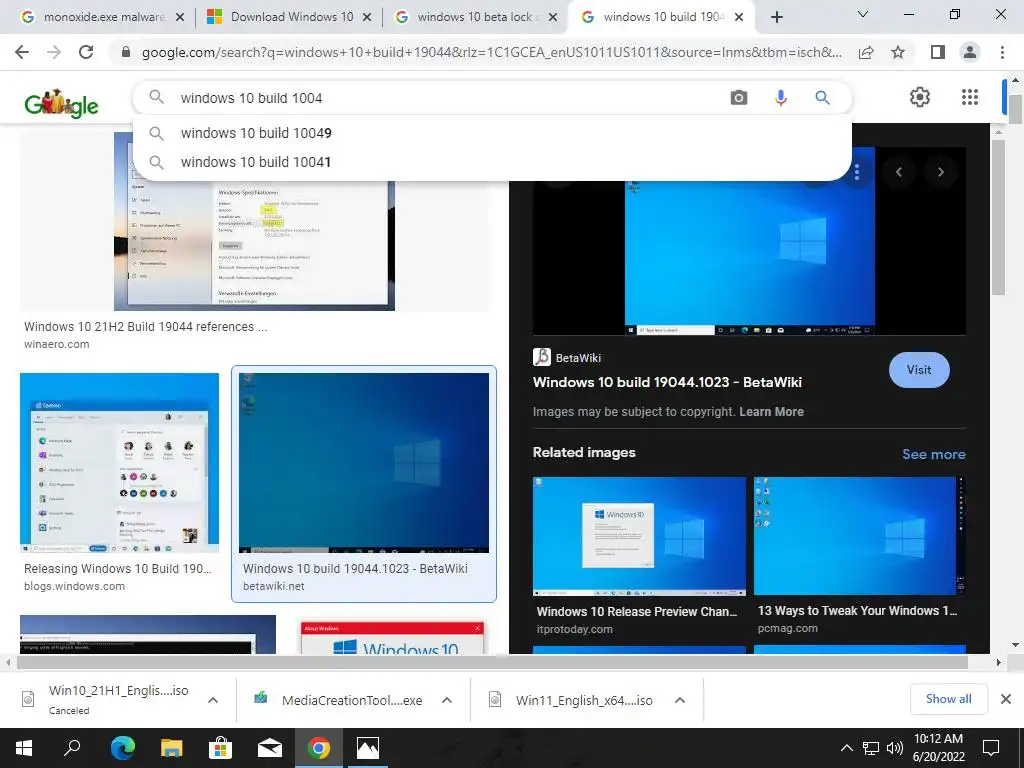Open winaero Windows 10 21H2 Build 19044 thumbnail

coord(254,222)
